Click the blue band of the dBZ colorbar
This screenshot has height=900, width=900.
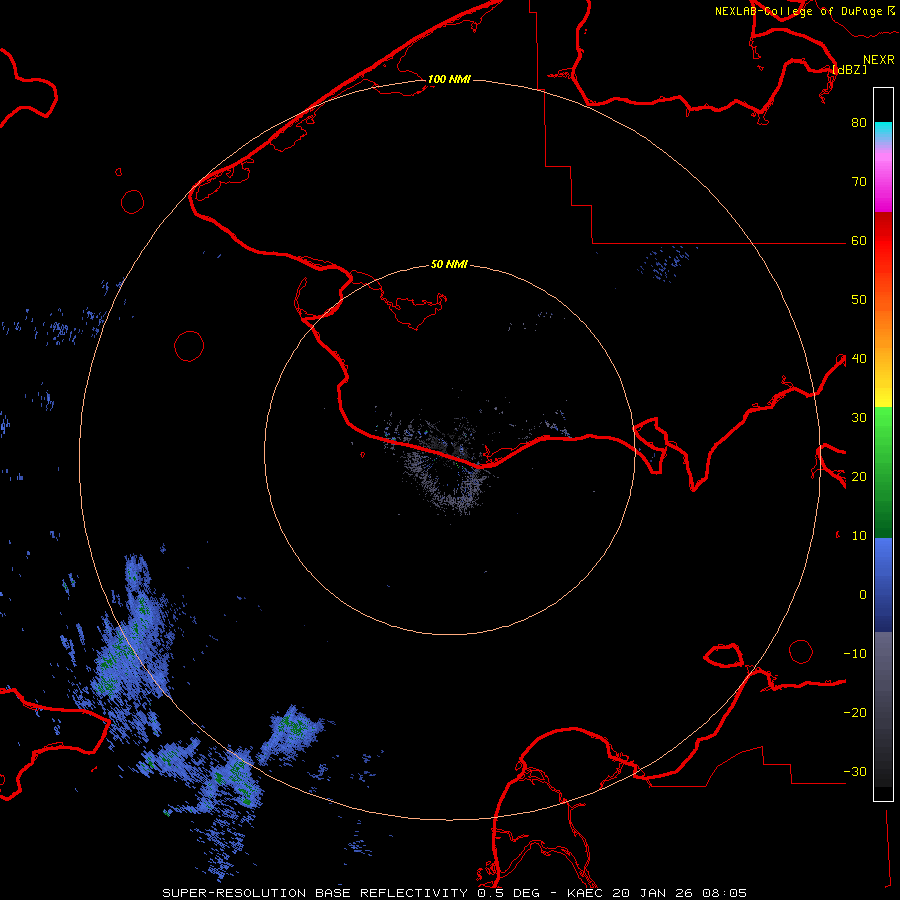(883, 584)
